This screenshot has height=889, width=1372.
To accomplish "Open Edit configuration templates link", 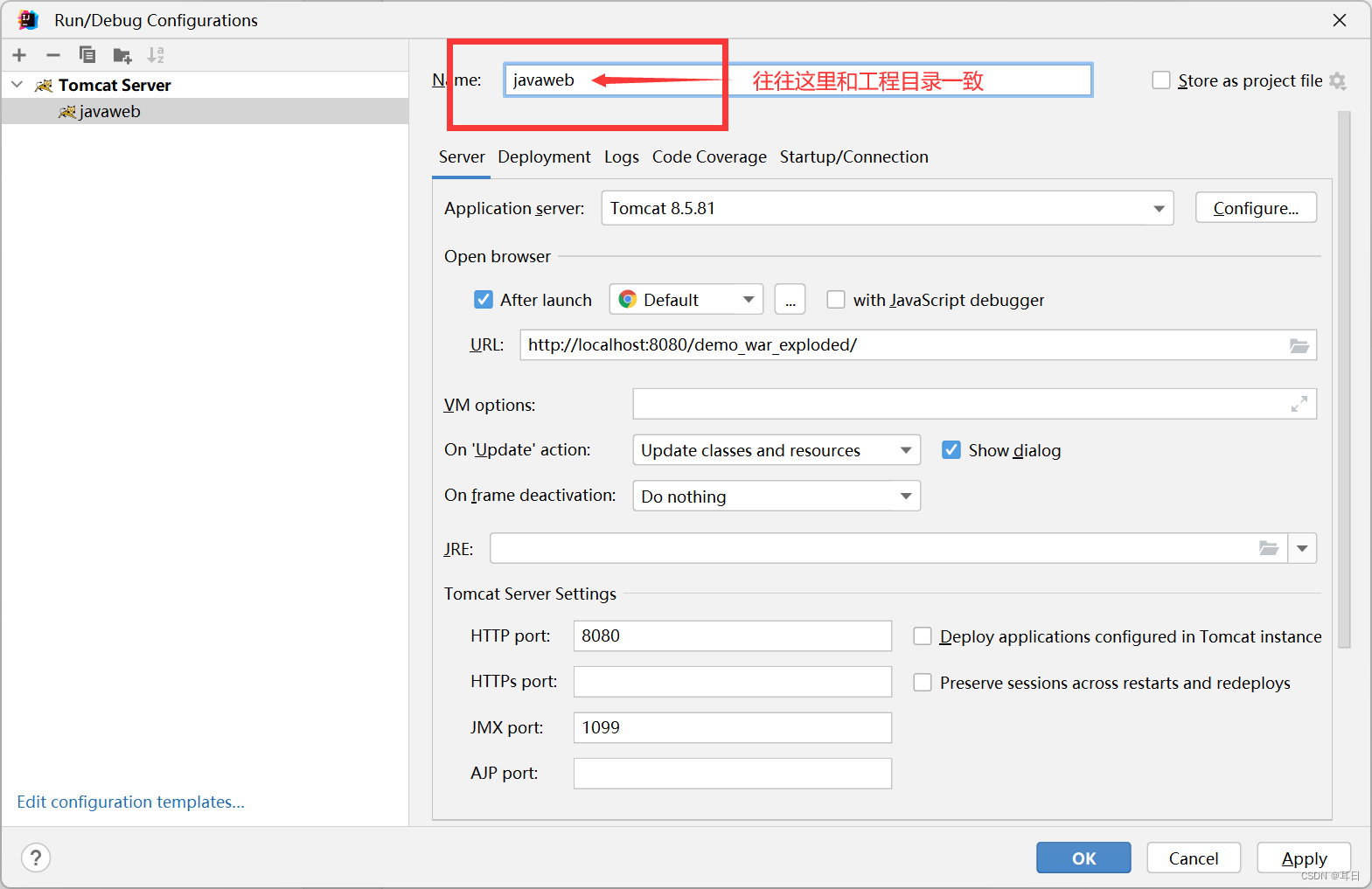I will (130, 802).
